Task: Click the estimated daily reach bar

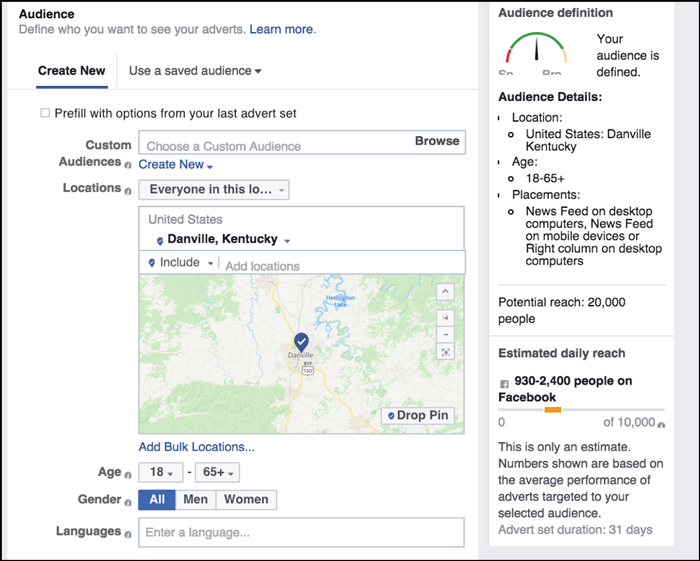Action: click(x=581, y=410)
